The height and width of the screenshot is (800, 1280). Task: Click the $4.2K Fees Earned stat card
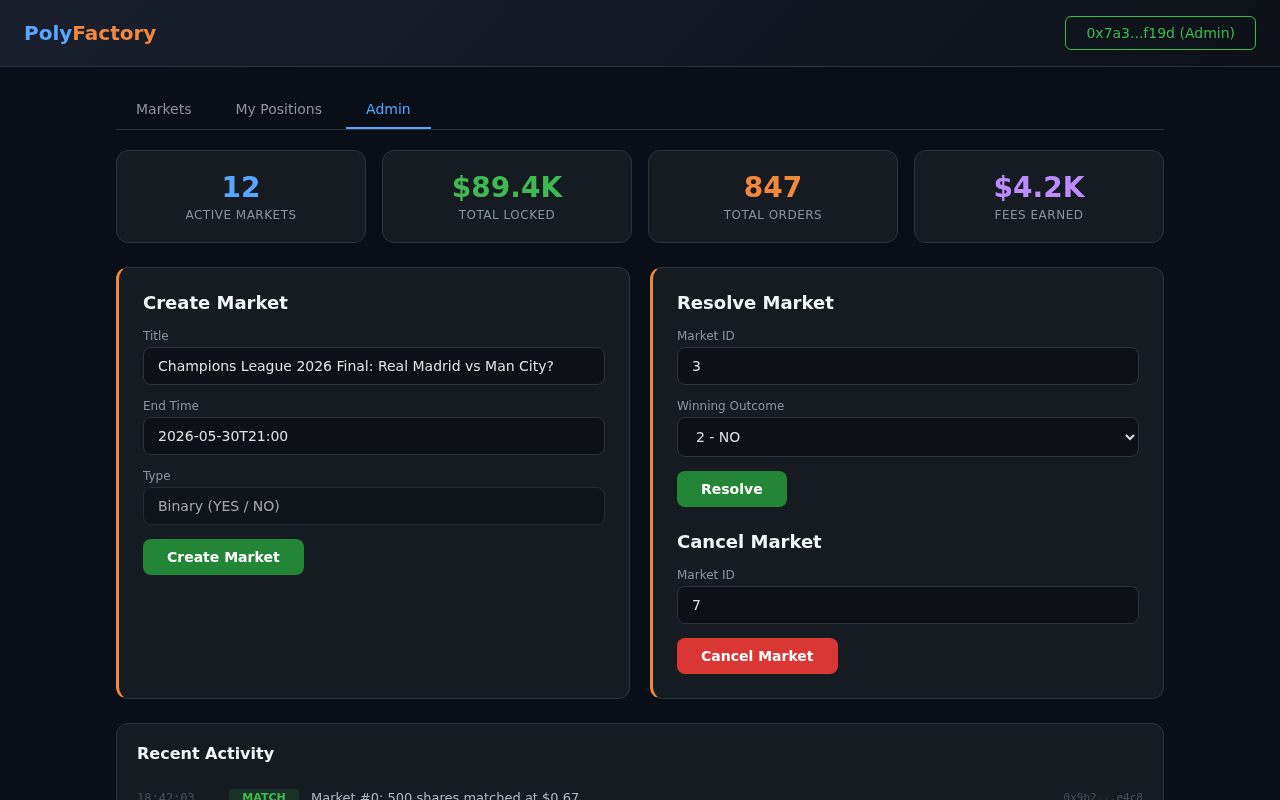click(x=1038, y=196)
